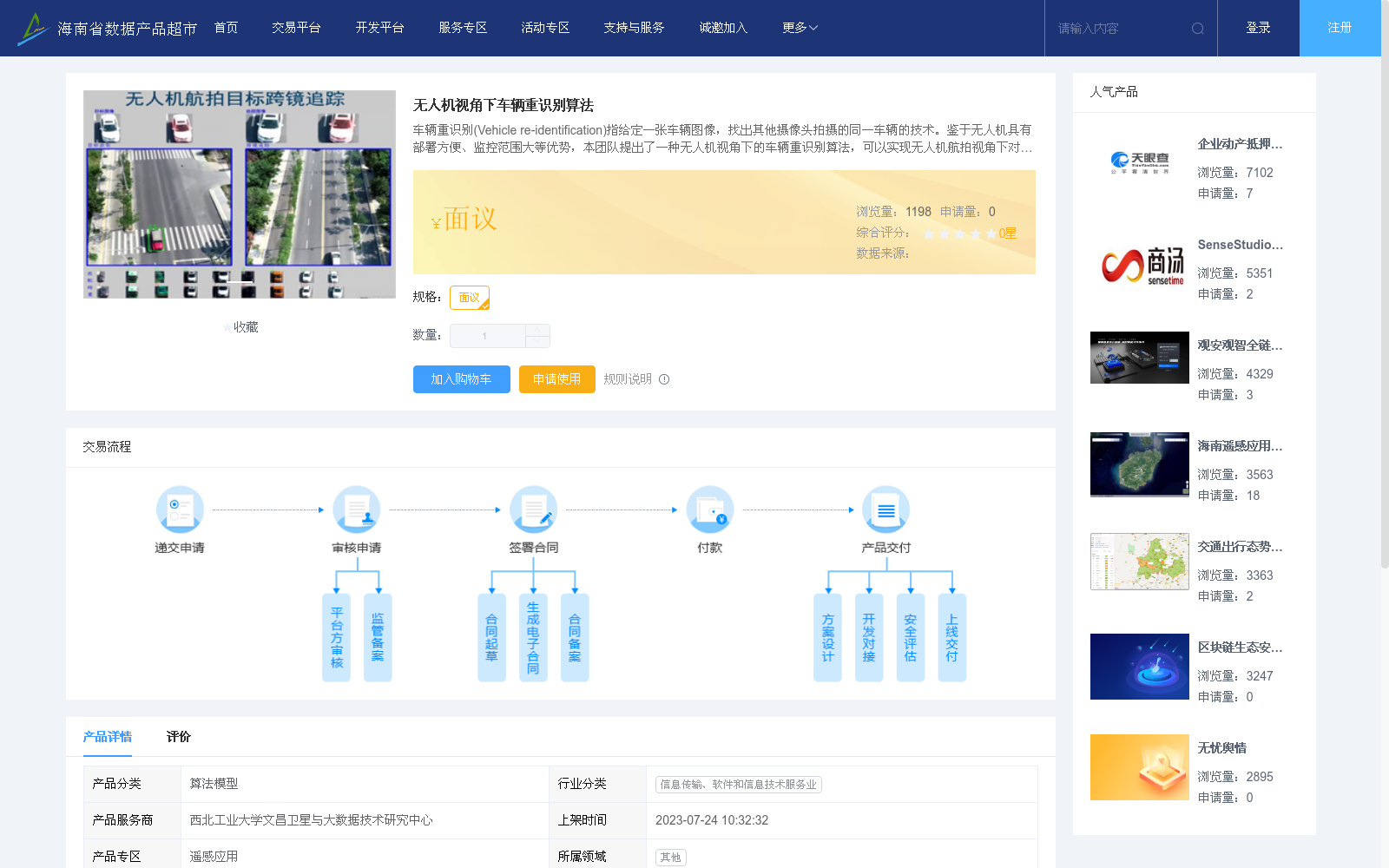Open the 交通出行态势 product thumbnail
This screenshot has width=1389, height=868.
click(1140, 562)
